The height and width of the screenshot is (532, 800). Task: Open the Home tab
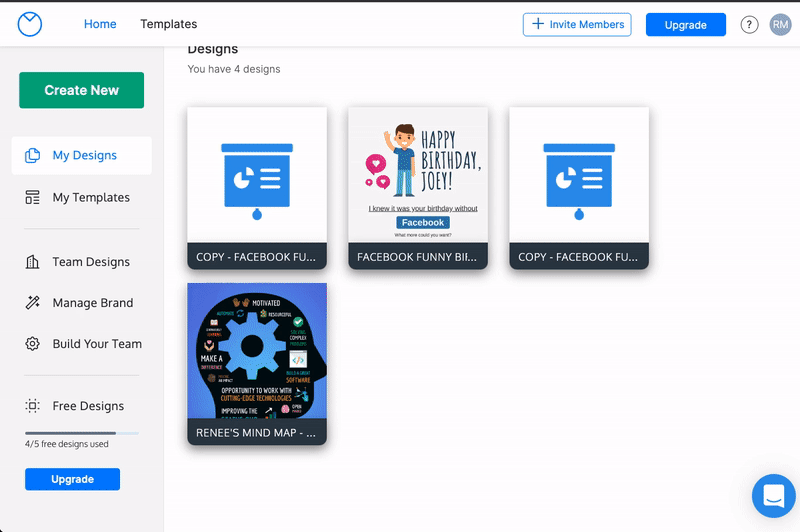tap(100, 24)
